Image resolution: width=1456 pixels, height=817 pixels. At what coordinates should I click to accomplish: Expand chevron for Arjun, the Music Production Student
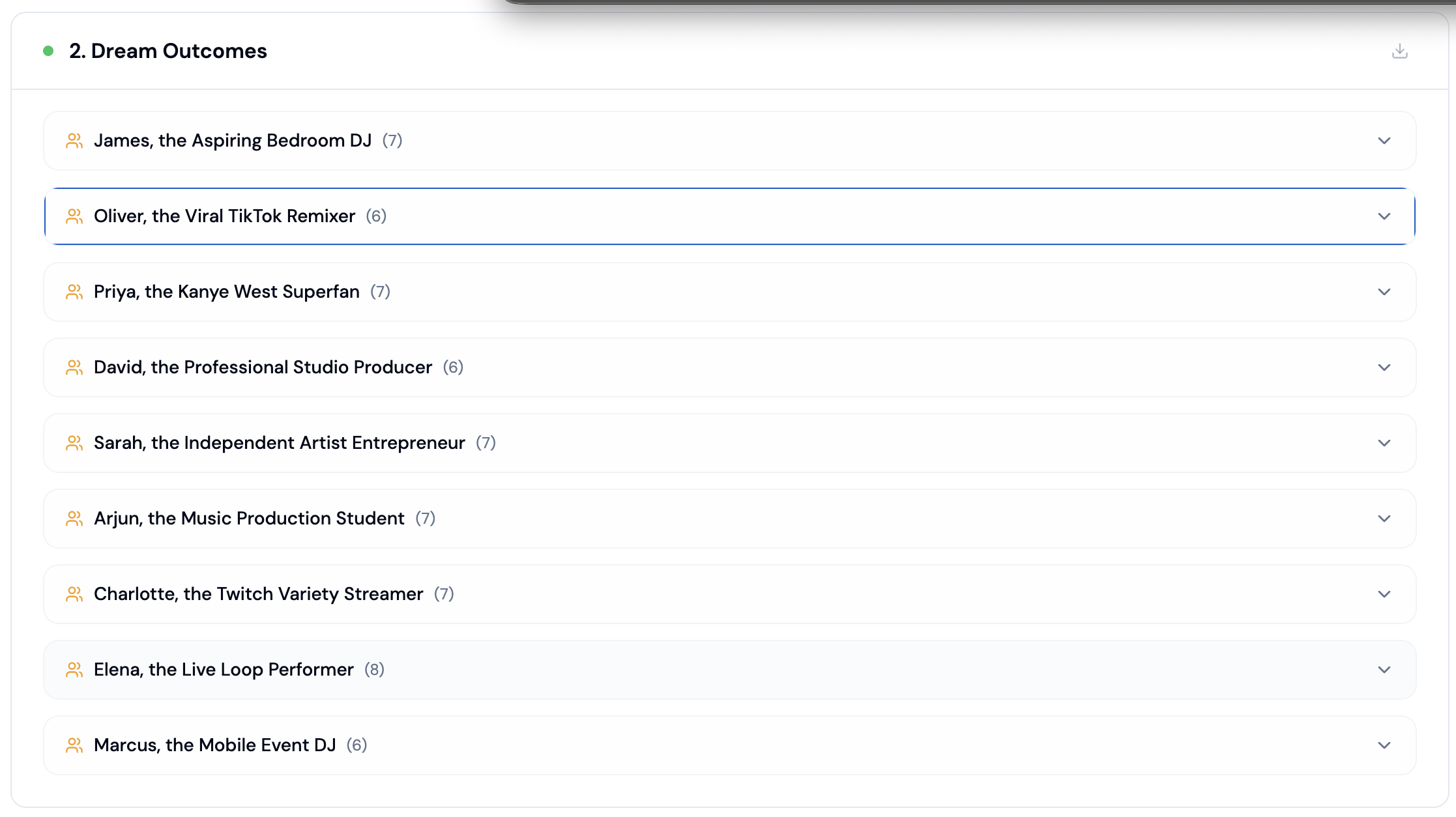tap(1384, 519)
